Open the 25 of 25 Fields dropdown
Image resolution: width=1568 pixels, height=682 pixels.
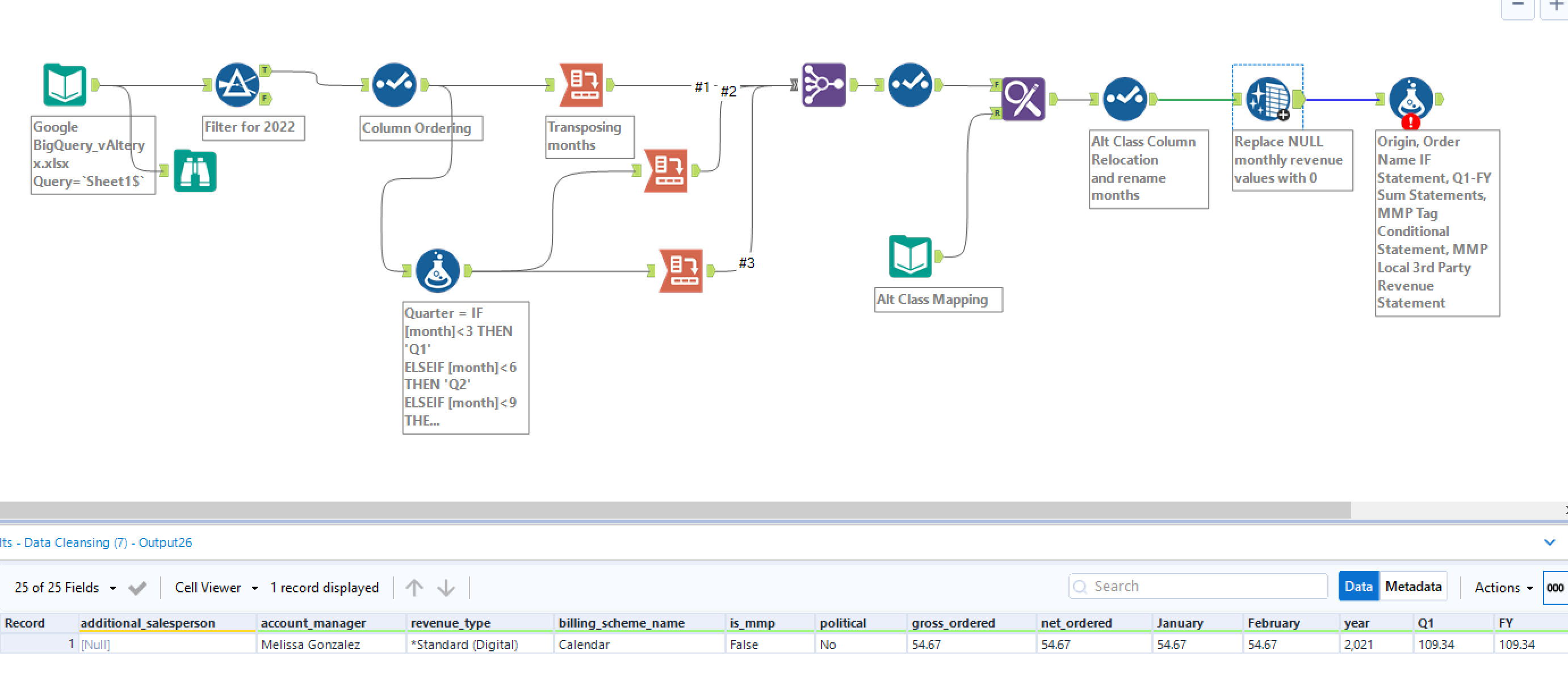click(65, 587)
